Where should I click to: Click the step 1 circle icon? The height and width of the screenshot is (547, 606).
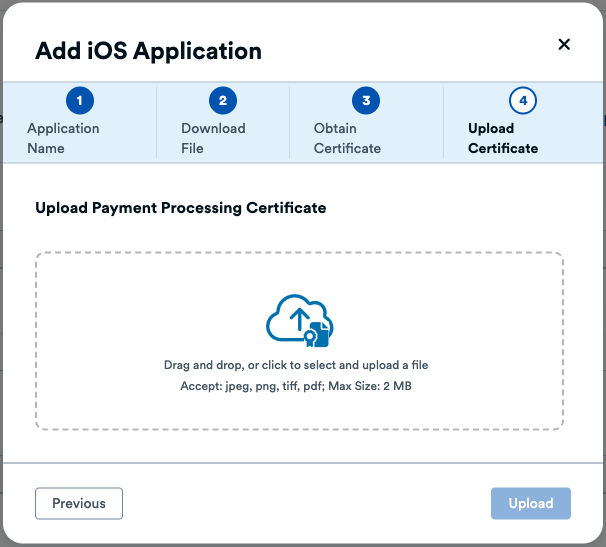[x=79, y=100]
